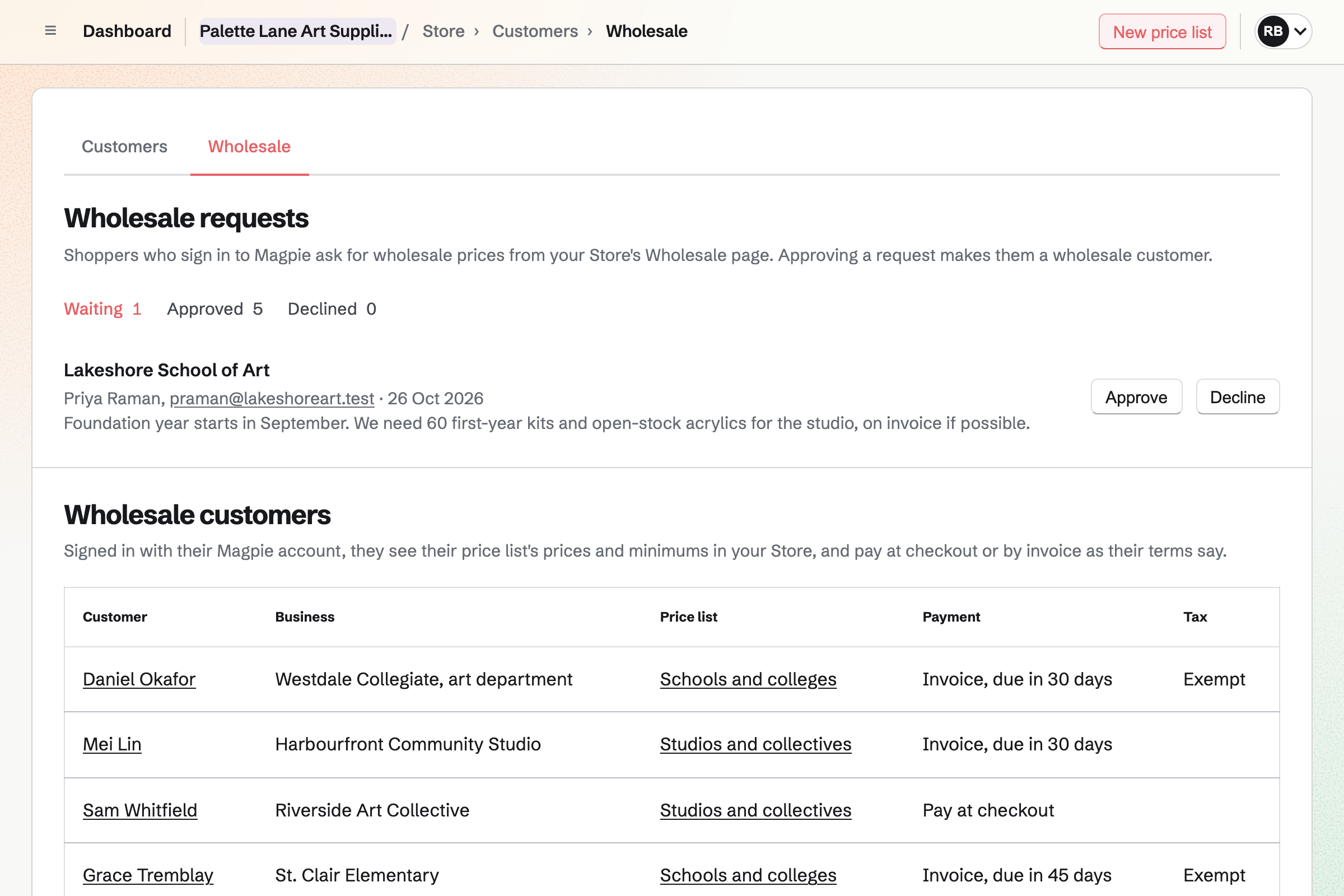Click 'Westdale Collegiate, art department' cell
The width and height of the screenshot is (1344, 896).
[423, 679]
